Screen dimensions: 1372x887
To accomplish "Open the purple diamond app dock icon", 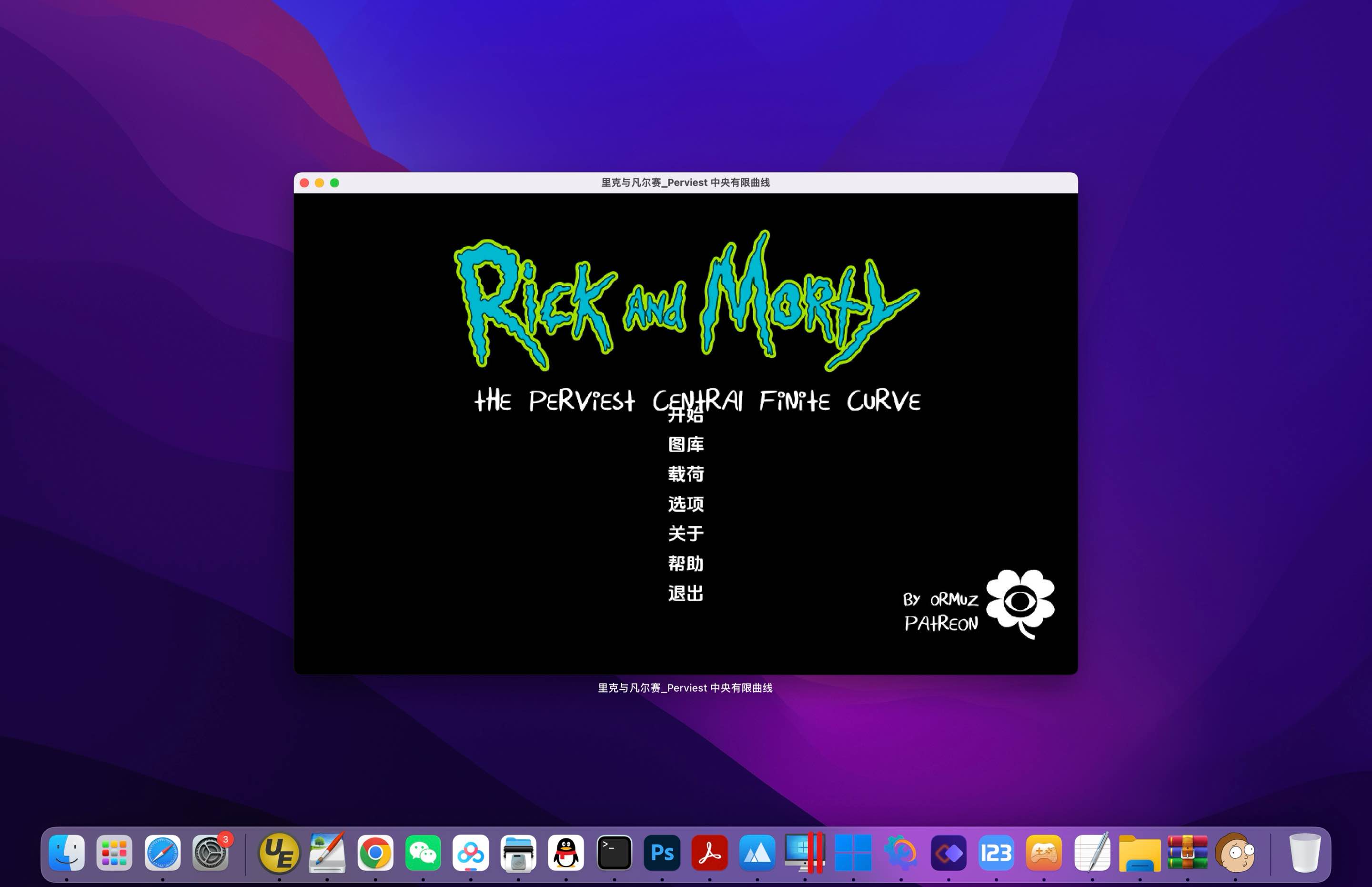I will tap(948, 852).
